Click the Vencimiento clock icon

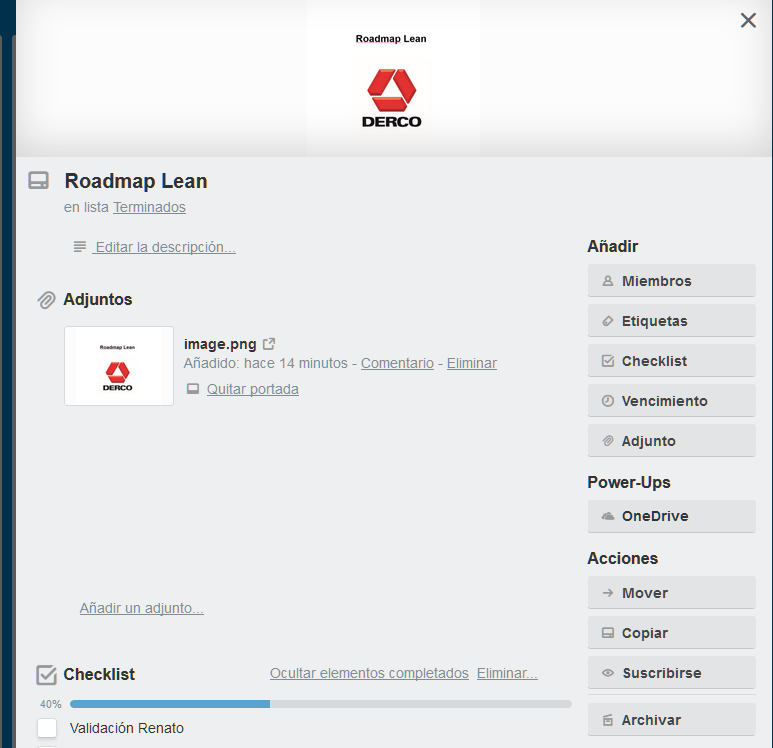(x=608, y=401)
